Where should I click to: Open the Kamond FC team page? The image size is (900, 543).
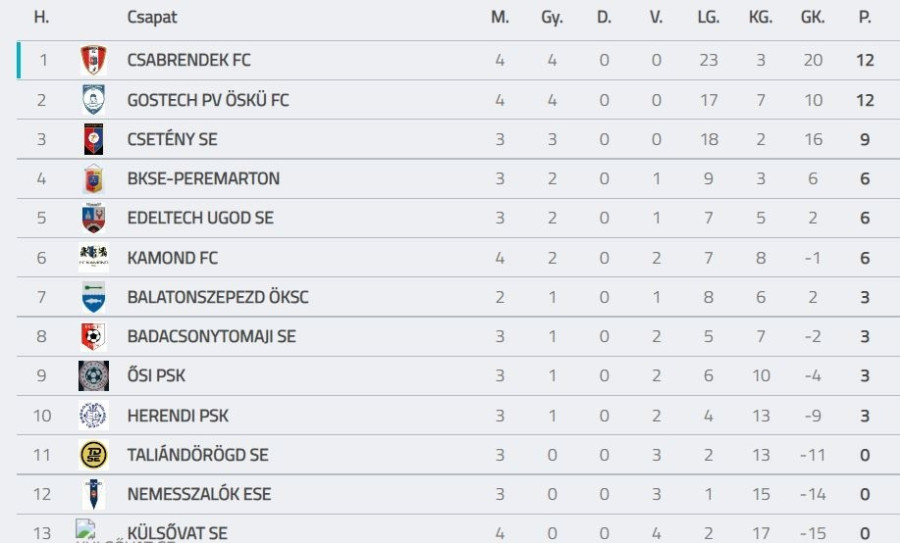(x=172, y=258)
